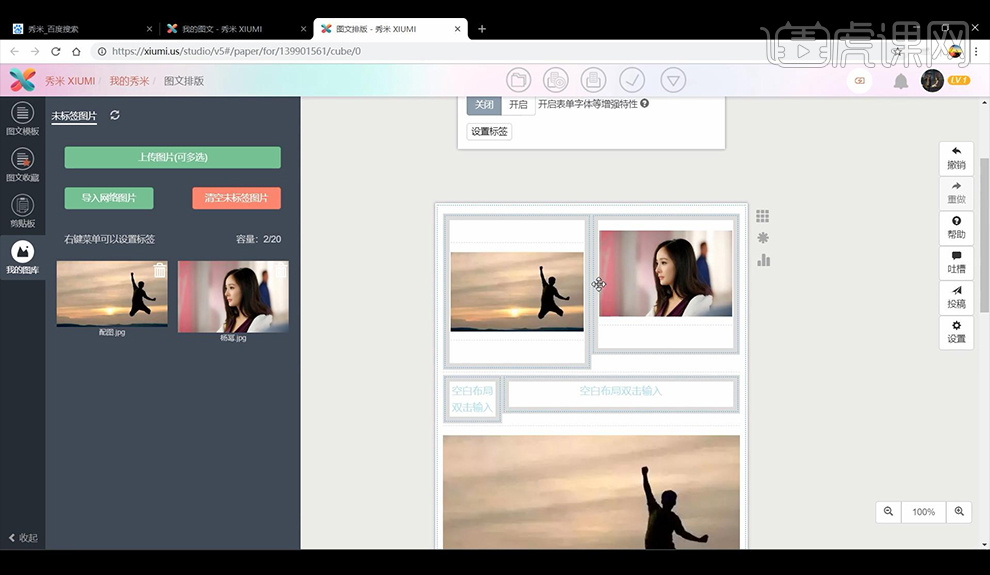Open 帮助 help from right panel
Image resolution: width=990 pixels, height=575 pixels.
pos(956,227)
